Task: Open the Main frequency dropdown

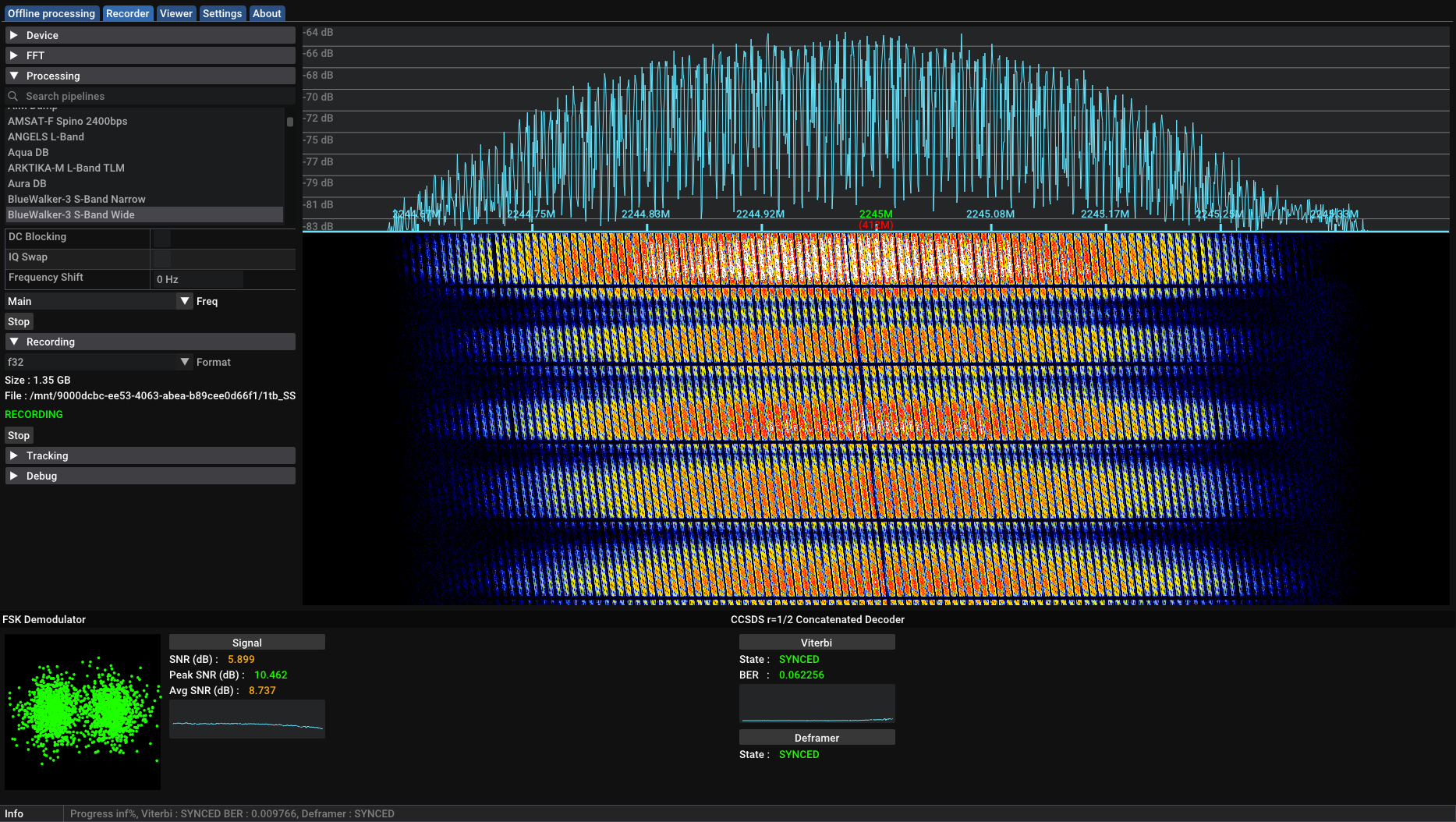Action: pyautogui.click(x=184, y=301)
